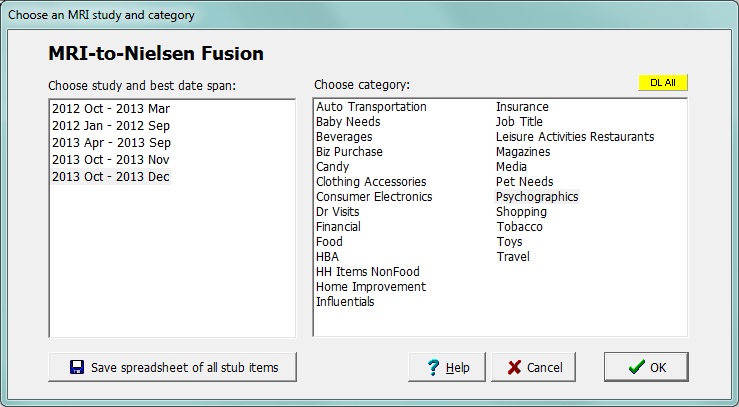
Task: Select Biz Purchase in category list
Action: [349, 152]
